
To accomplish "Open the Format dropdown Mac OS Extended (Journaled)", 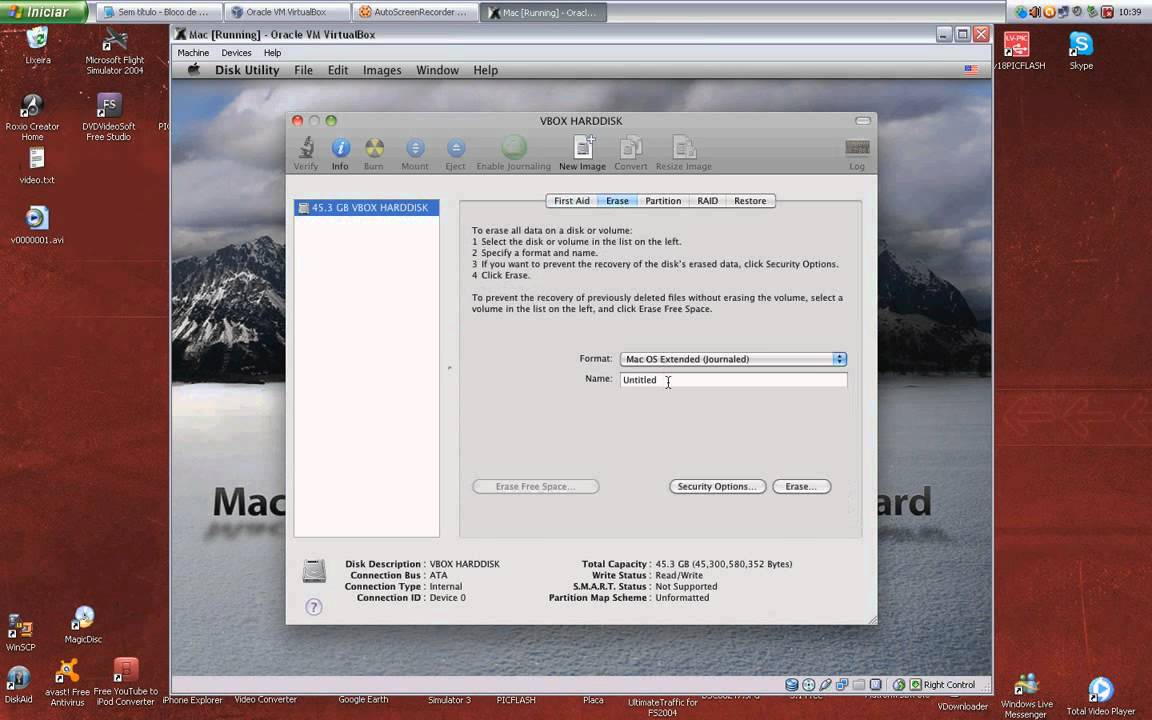I will 733,359.
